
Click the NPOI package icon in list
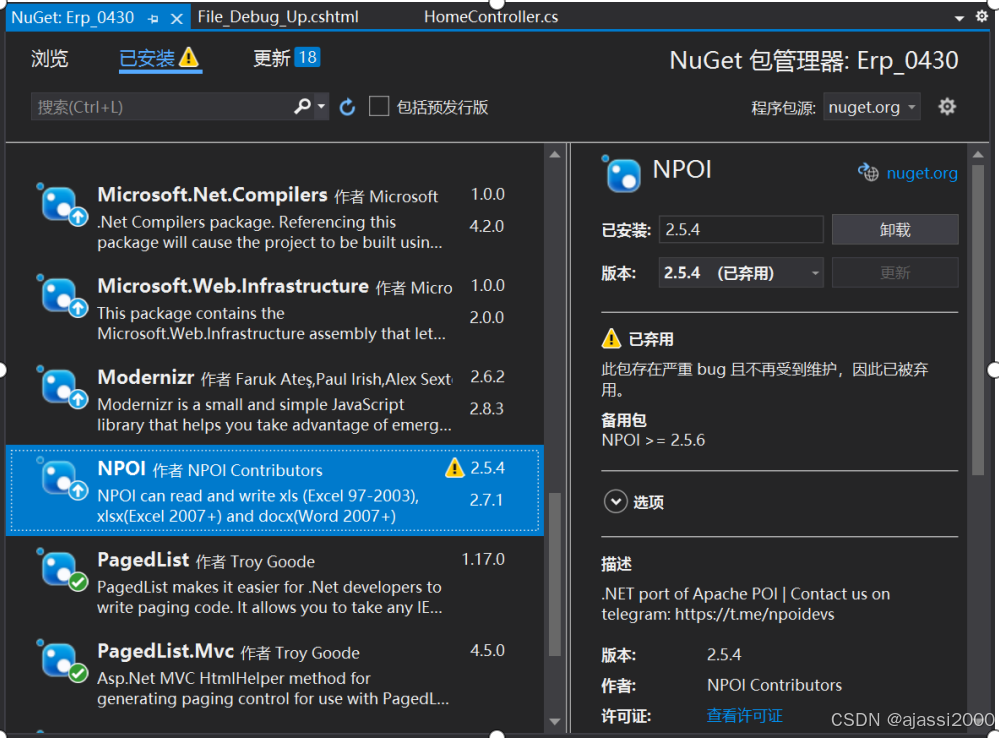click(x=62, y=479)
